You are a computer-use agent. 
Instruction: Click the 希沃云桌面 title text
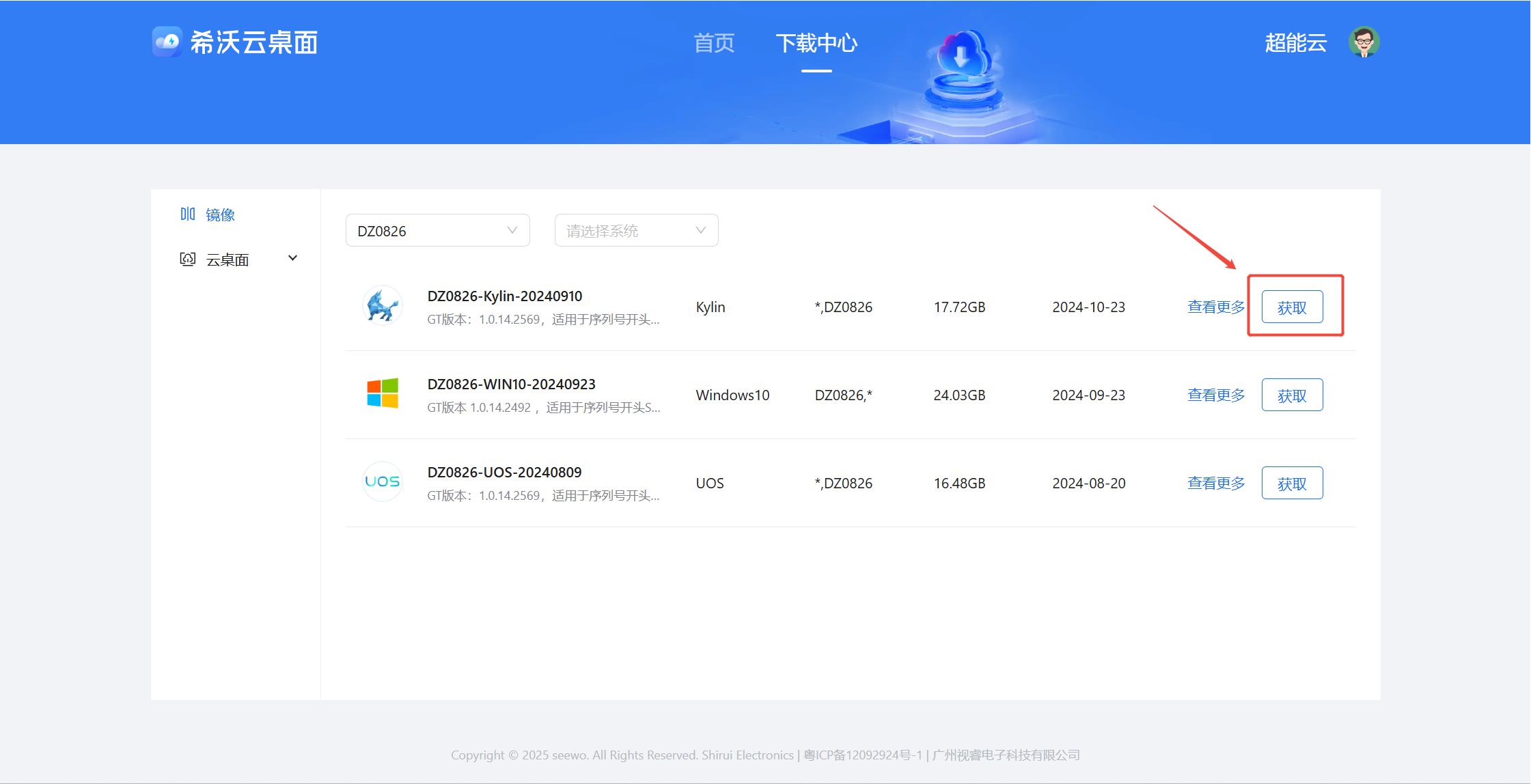[x=254, y=42]
